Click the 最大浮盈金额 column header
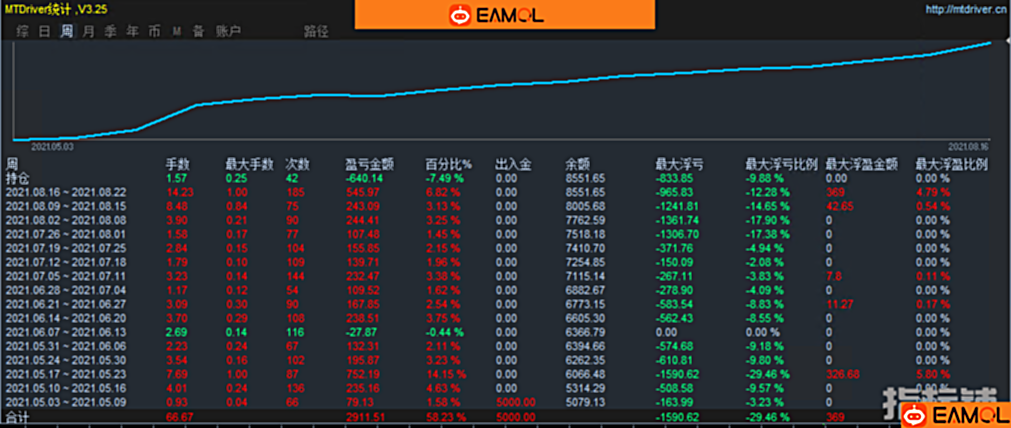 (x=861, y=164)
